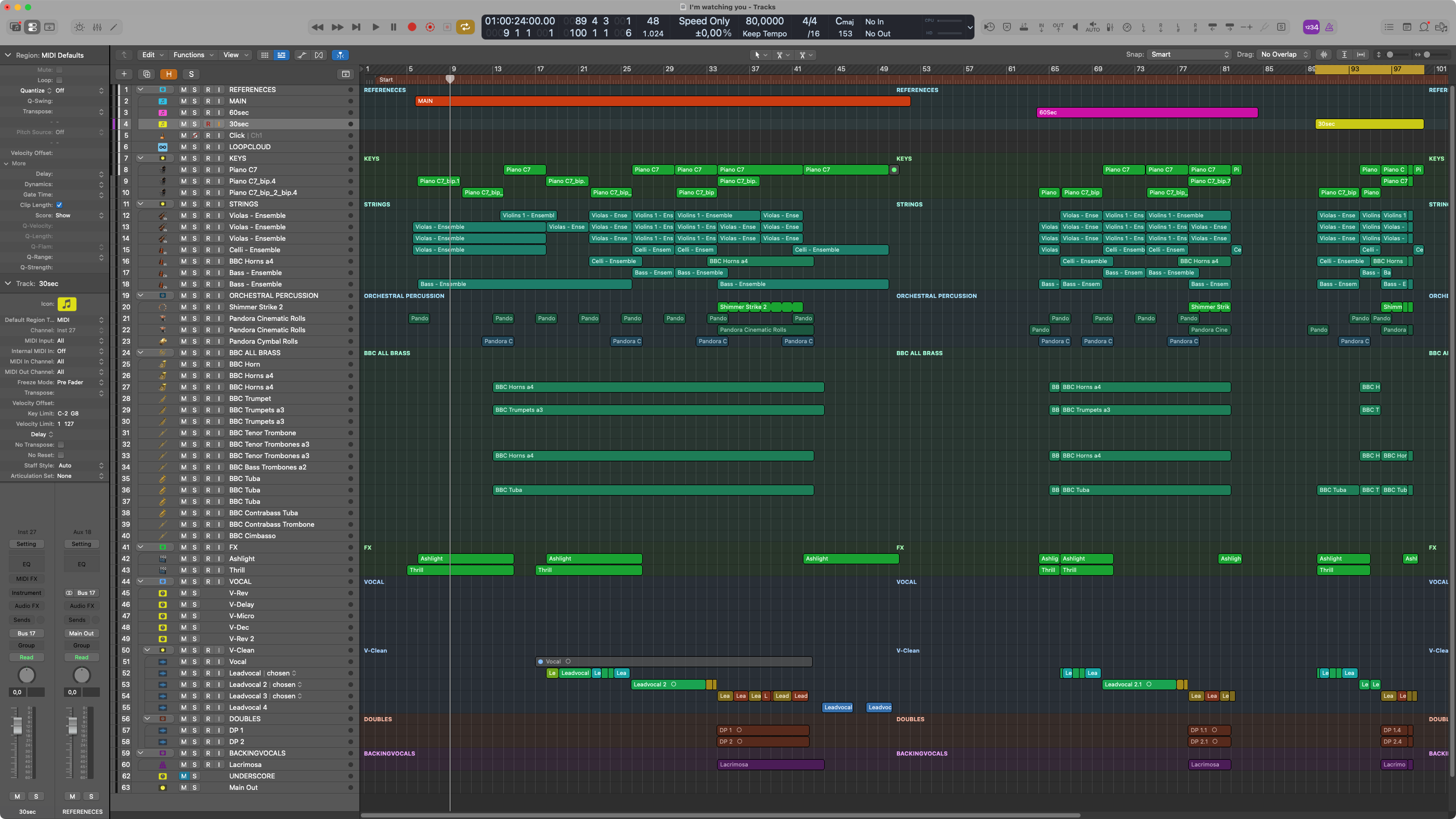This screenshot has height=819, width=1456.
Task: Toggle the Hide tracks H button
Action: click(x=168, y=74)
